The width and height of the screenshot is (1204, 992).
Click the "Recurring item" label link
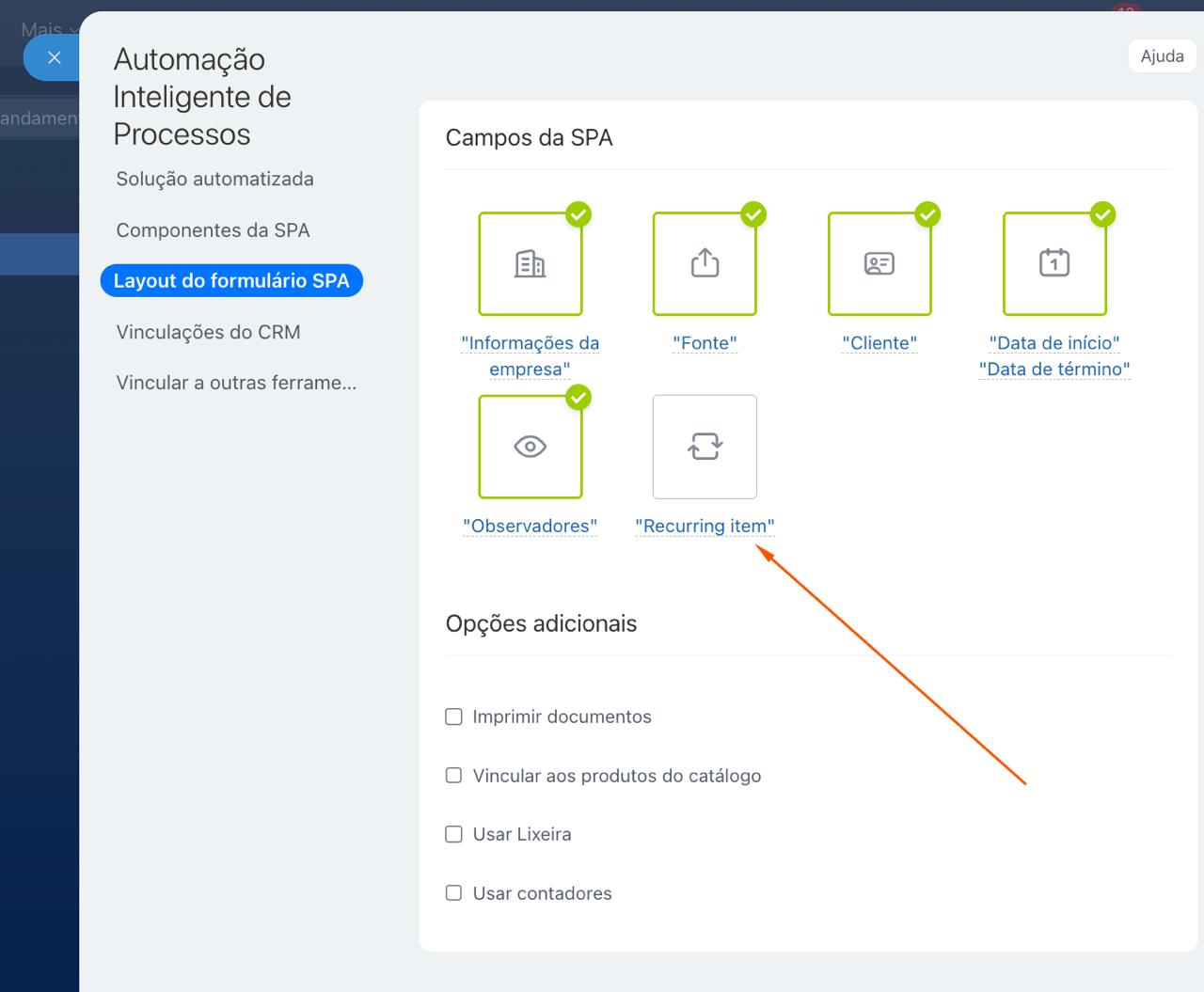pos(705,527)
